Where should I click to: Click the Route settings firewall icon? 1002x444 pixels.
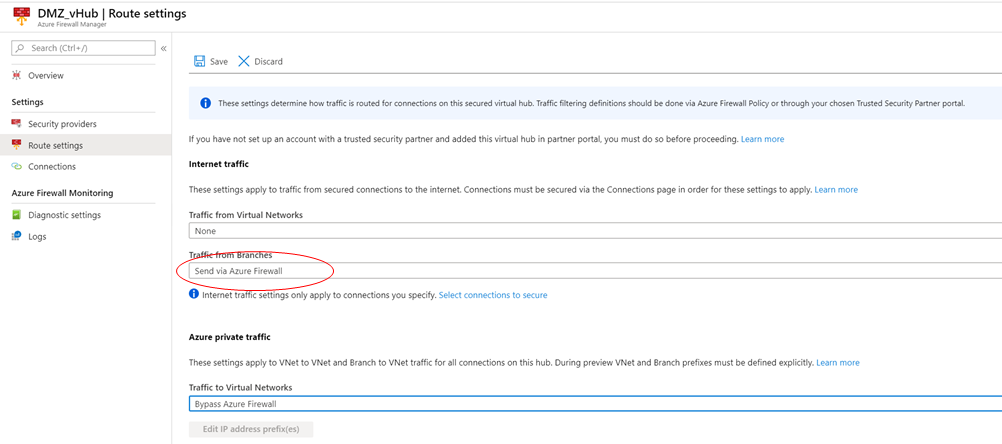point(17,145)
